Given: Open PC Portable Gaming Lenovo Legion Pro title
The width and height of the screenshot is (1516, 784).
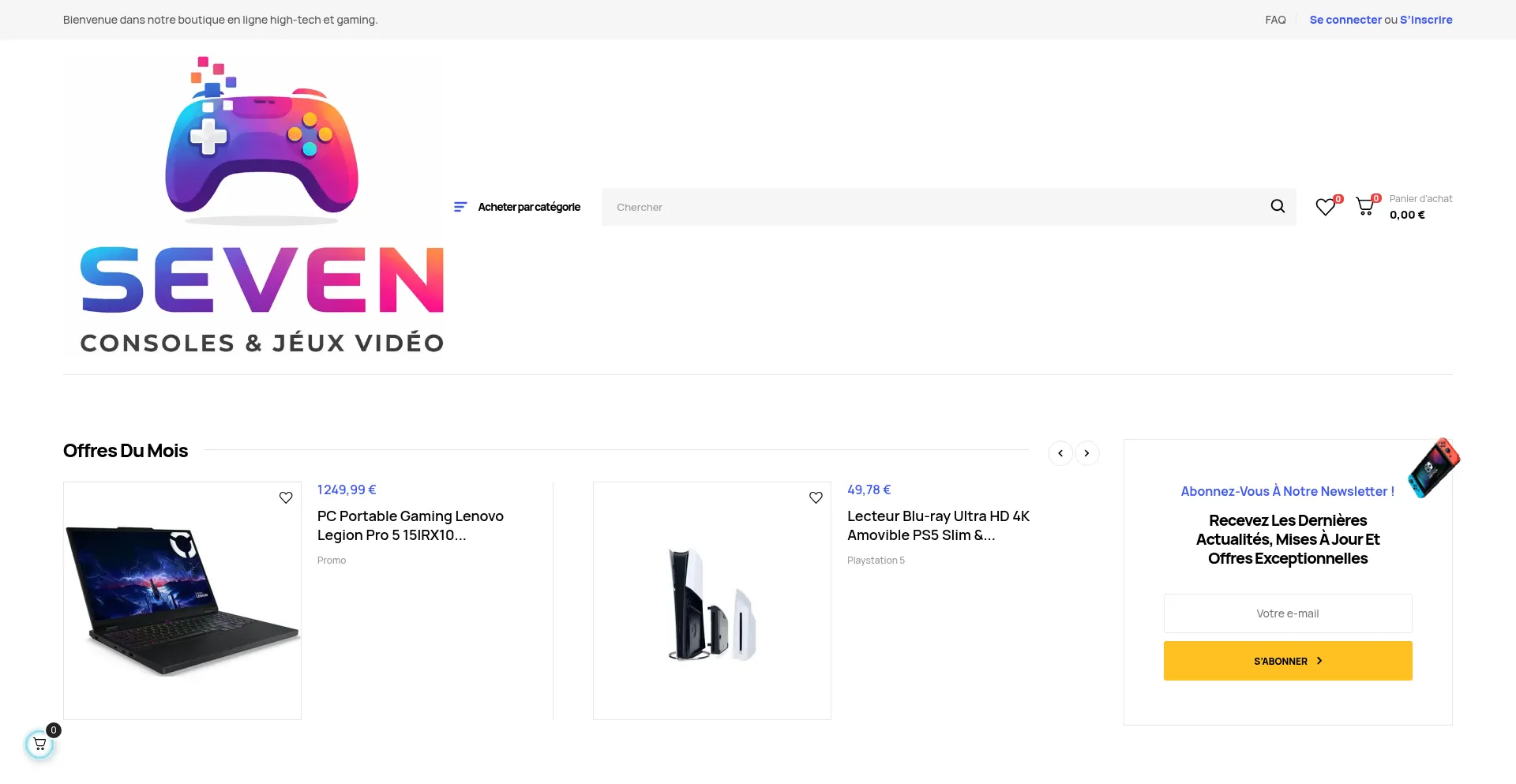Looking at the screenshot, I should [x=411, y=526].
